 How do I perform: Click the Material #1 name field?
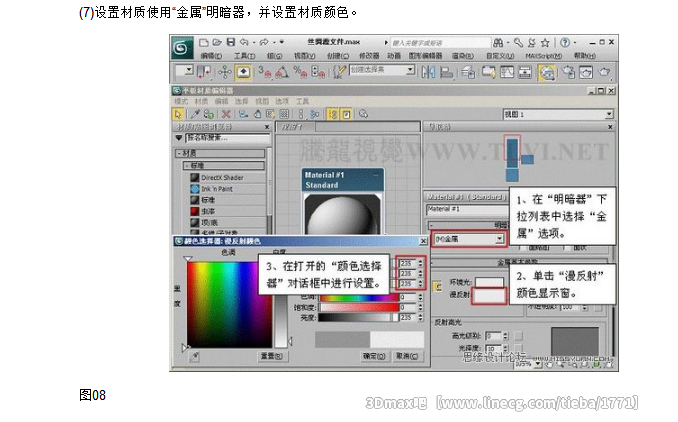pyautogui.click(x=468, y=210)
